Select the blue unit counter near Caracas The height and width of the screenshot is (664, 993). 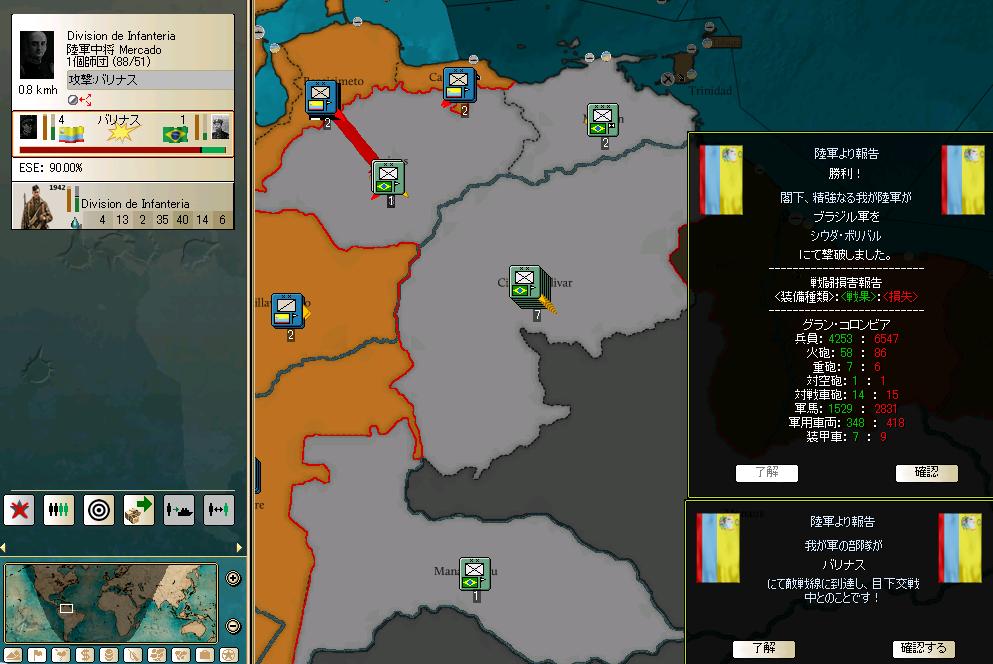[459, 85]
